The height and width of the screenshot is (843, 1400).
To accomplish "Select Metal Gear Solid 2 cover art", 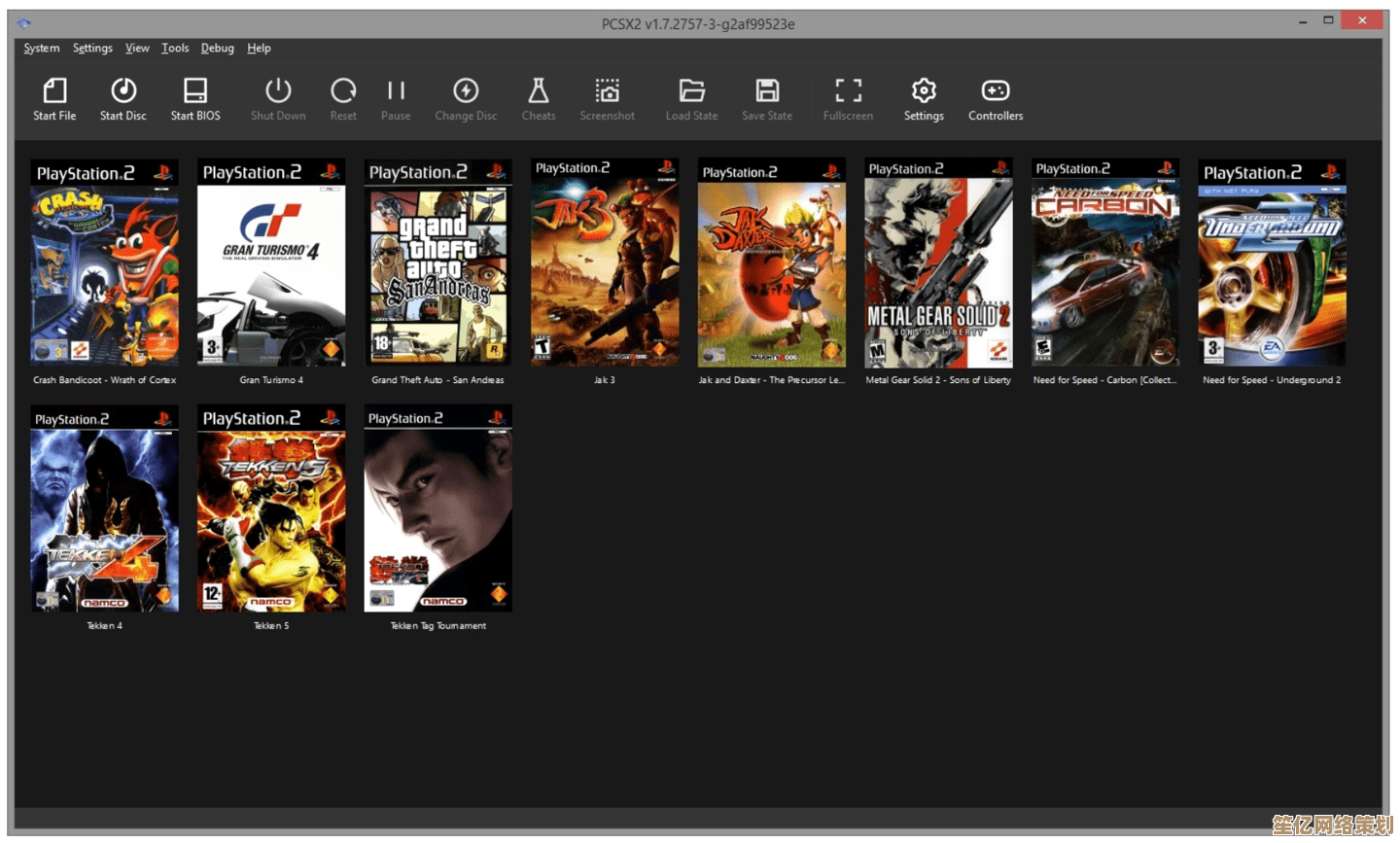I will [x=939, y=263].
